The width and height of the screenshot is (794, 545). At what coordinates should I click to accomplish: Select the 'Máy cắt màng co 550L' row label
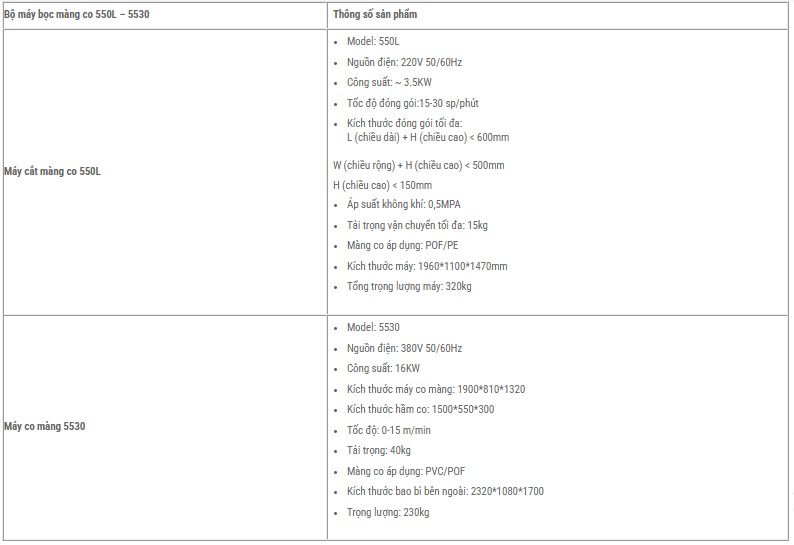pos(52,172)
